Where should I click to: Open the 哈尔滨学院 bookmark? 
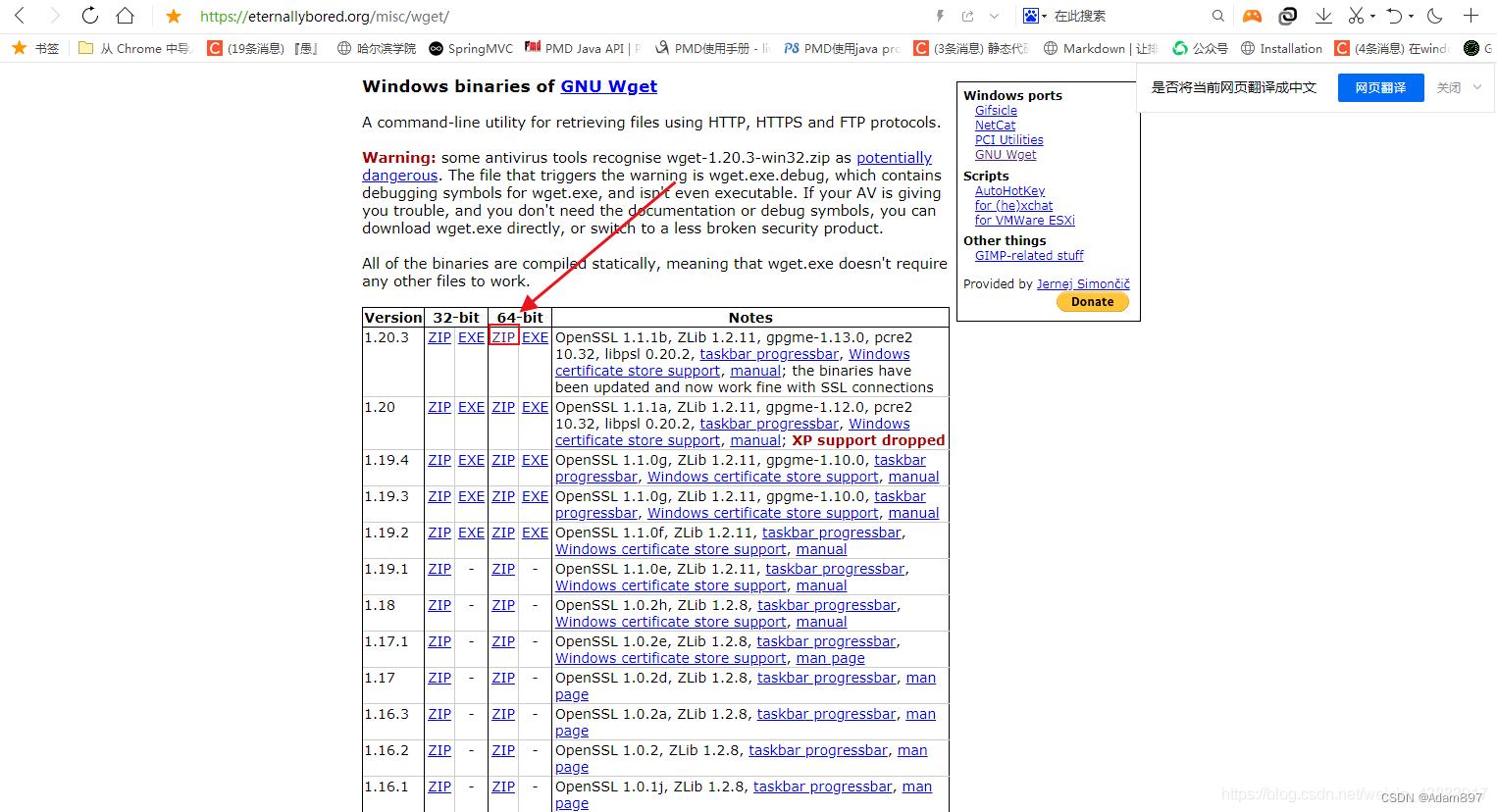[377, 48]
